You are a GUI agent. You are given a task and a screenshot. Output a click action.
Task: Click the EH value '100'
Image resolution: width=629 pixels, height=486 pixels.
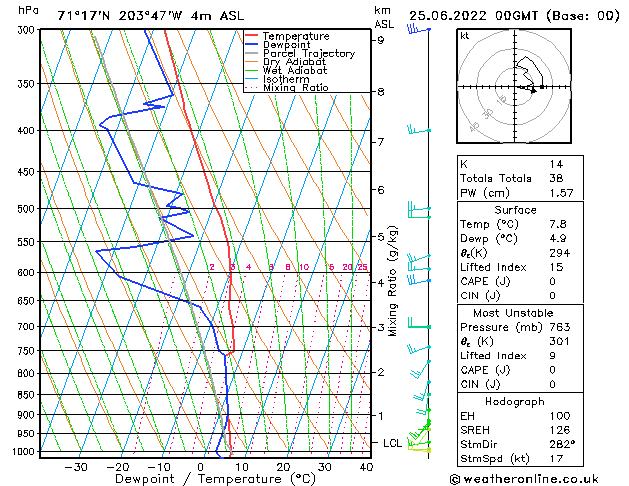pyautogui.click(x=560, y=416)
